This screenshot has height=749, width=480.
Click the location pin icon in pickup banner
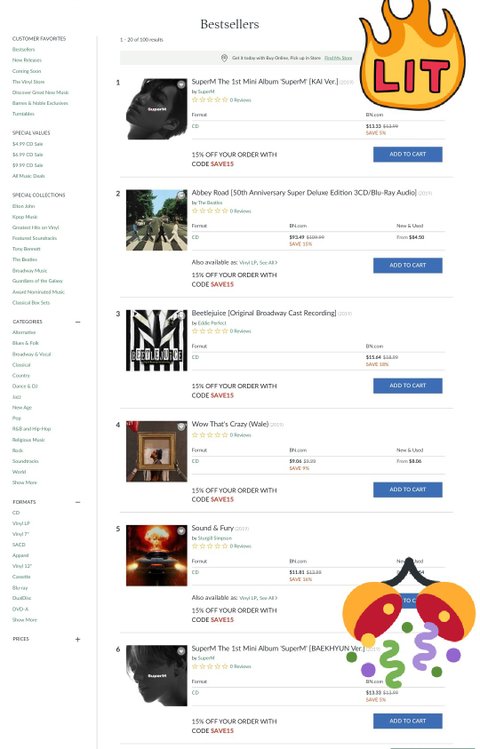[x=224, y=58]
